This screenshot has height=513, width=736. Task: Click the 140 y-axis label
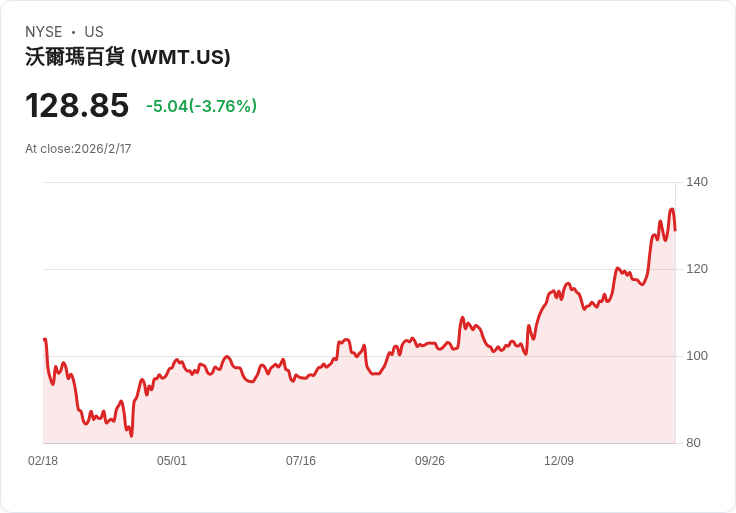coord(697,182)
